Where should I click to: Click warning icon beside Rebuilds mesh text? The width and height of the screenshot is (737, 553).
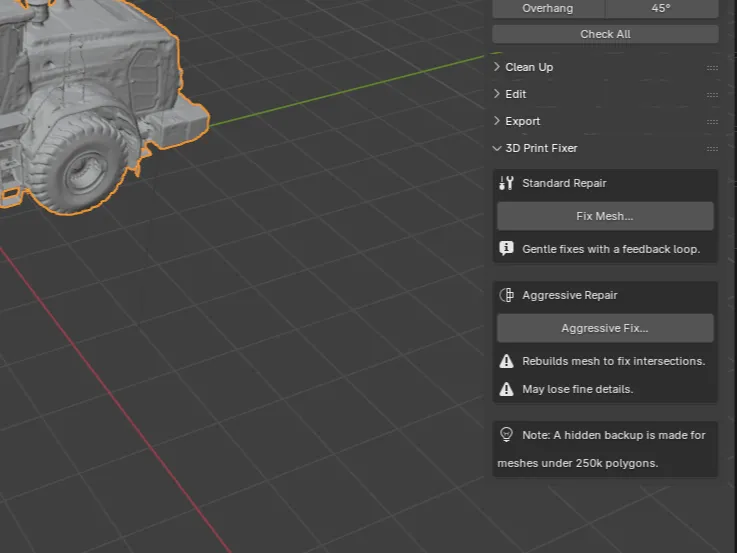point(506,361)
